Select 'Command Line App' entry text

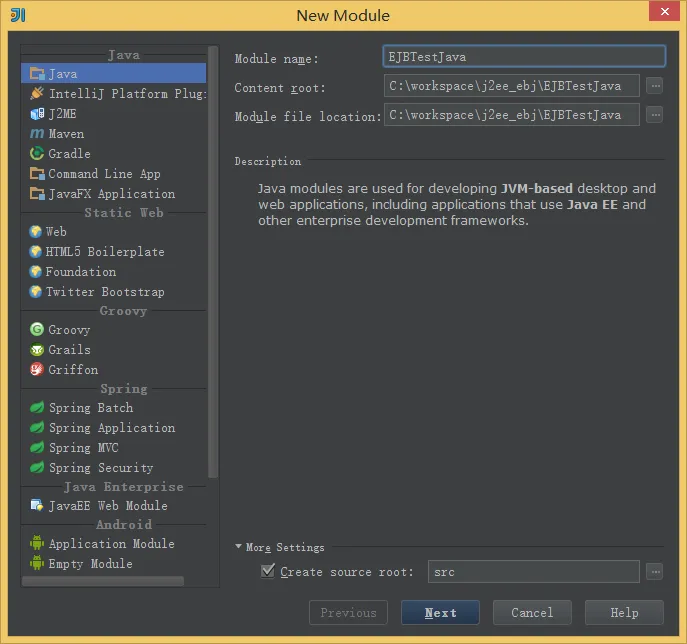104,174
